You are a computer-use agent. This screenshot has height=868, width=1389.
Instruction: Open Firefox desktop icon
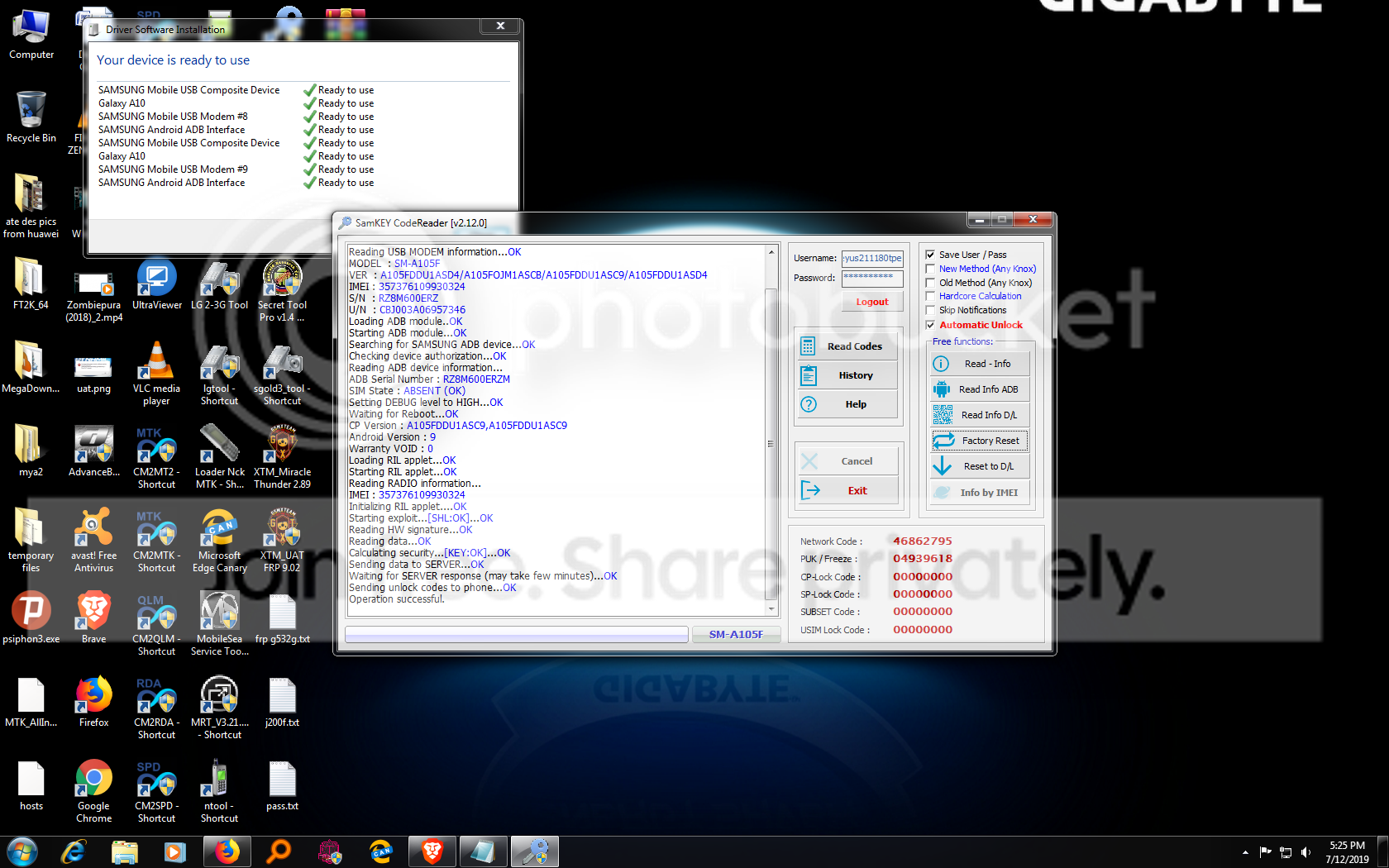pyautogui.click(x=94, y=702)
